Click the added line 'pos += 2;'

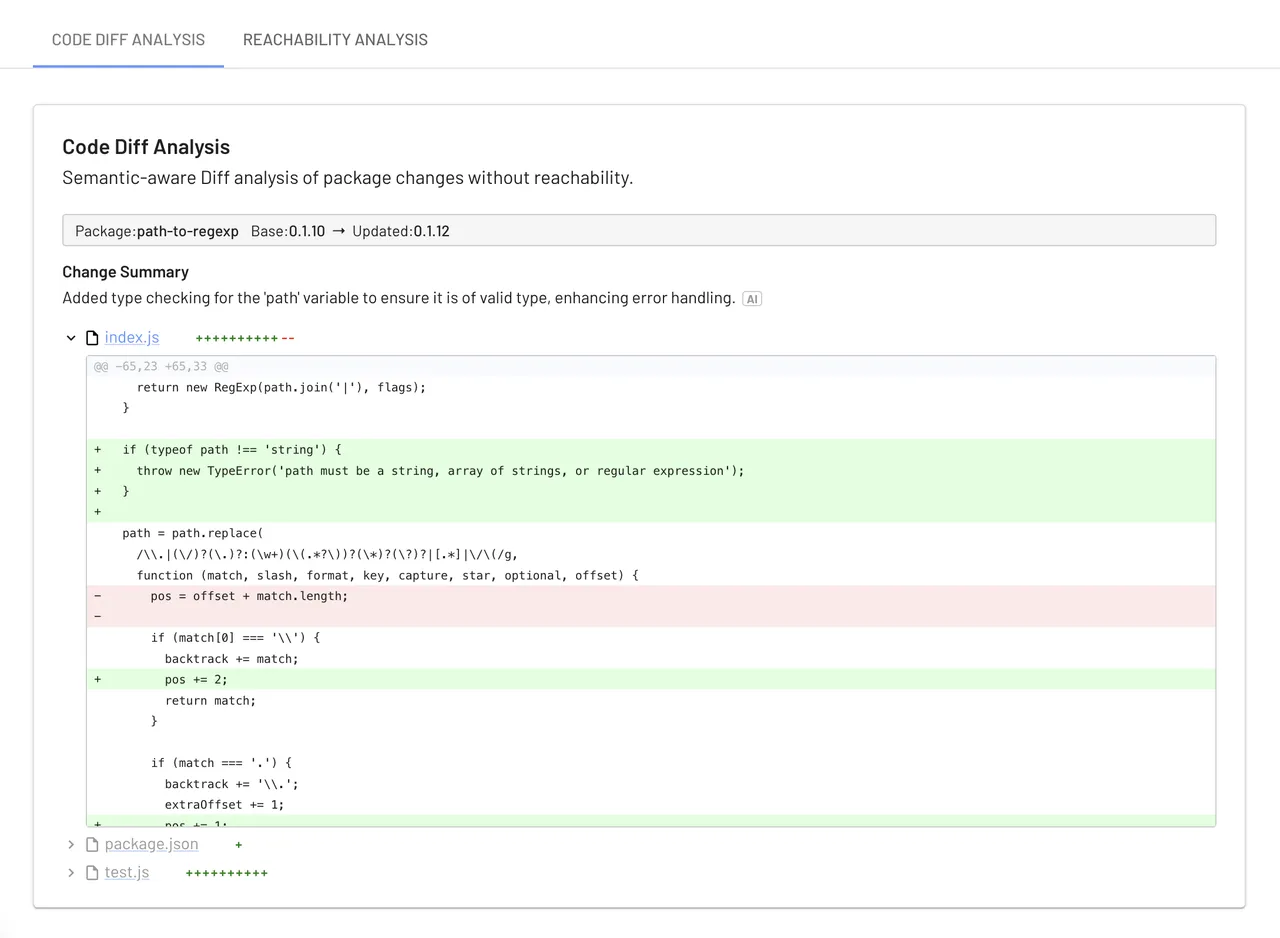tap(651, 680)
